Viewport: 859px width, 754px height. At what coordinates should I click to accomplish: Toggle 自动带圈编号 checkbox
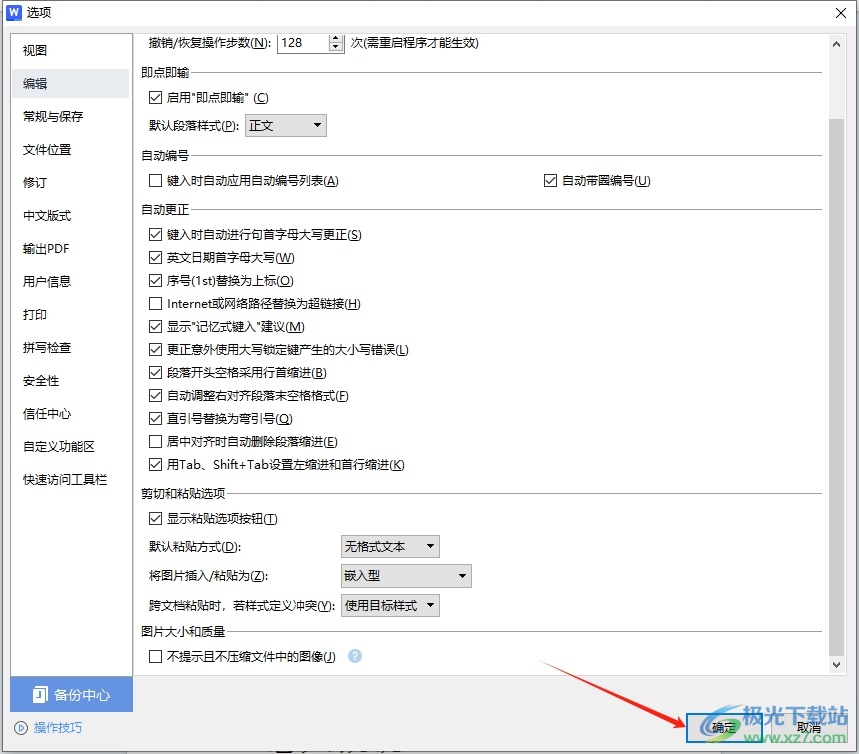550,180
